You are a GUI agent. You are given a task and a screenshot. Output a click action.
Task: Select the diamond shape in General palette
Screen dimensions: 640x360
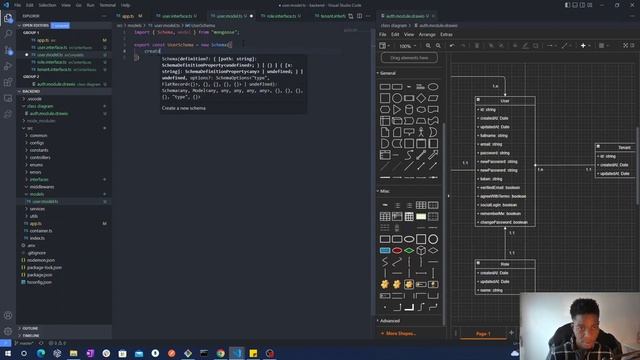click(421, 98)
